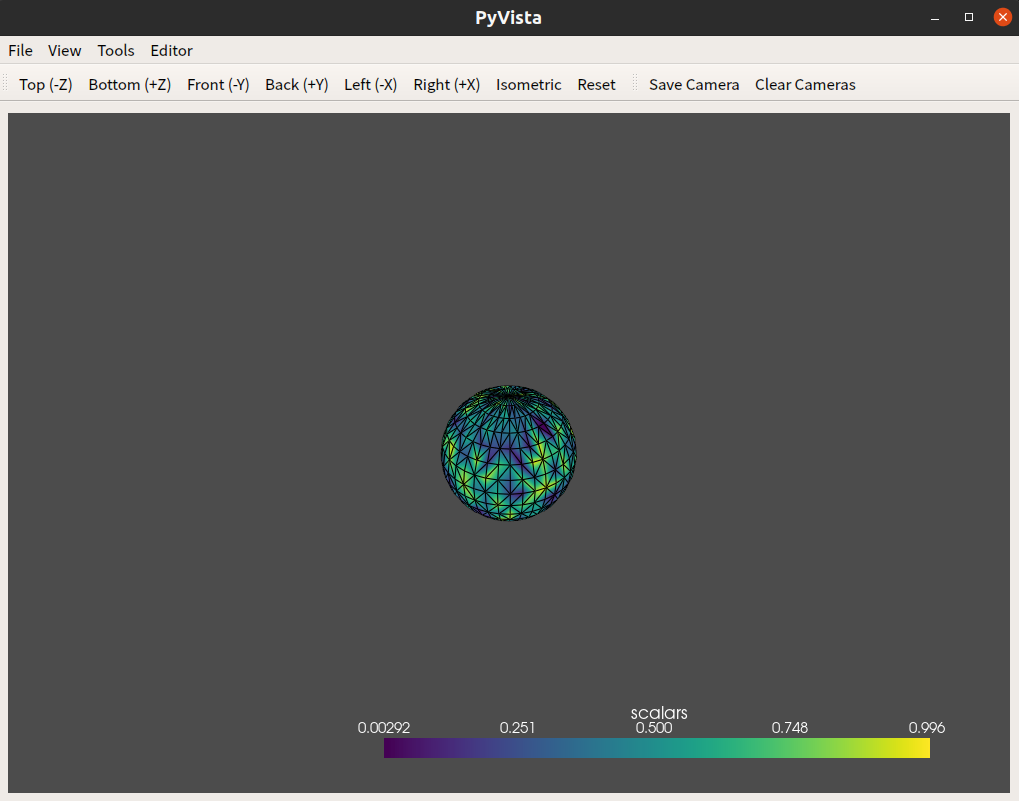This screenshot has height=801, width=1019.
Task: Click Clear Cameras button
Action: pyautogui.click(x=805, y=84)
